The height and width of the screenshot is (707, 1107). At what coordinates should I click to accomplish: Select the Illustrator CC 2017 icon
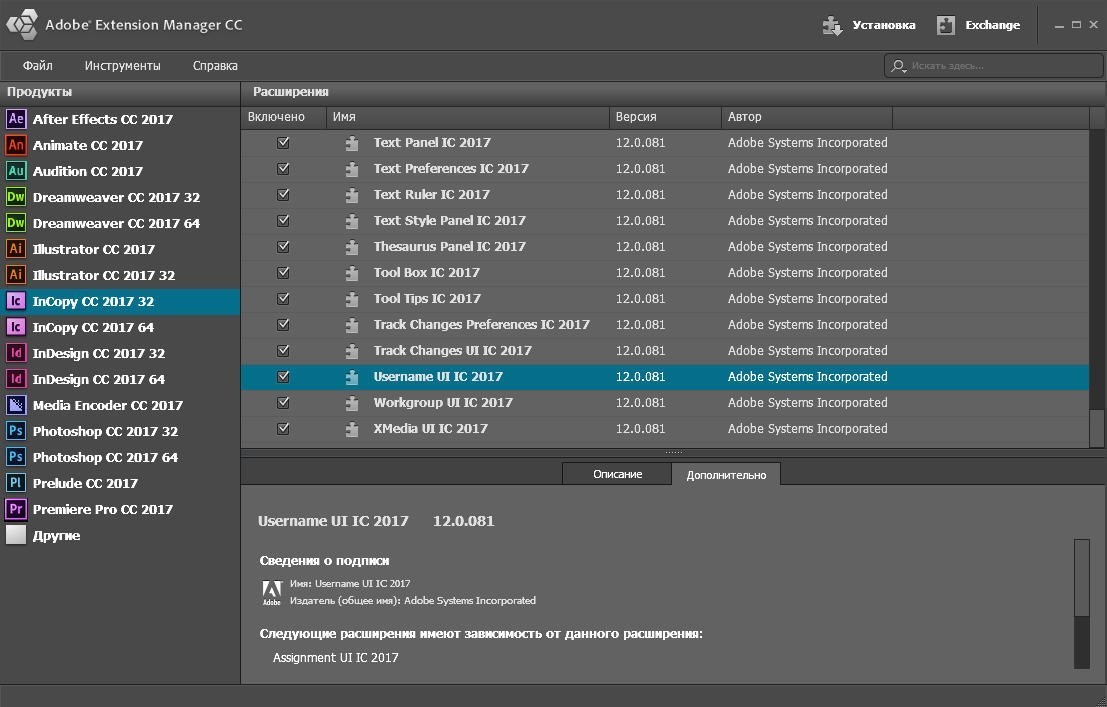pyautogui.click(x=16, y=249)
